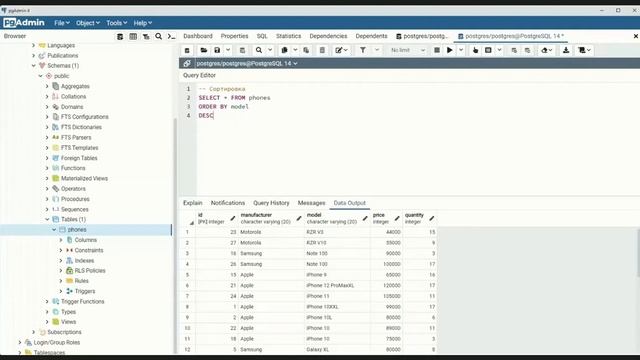
Task: Expand the Views tree node
Action: (47, 322)
